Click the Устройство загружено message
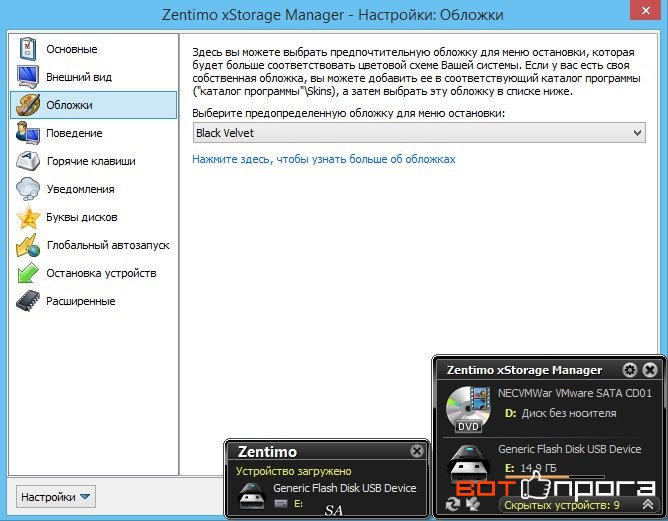668x521 pixels. [x=294, y=471]
